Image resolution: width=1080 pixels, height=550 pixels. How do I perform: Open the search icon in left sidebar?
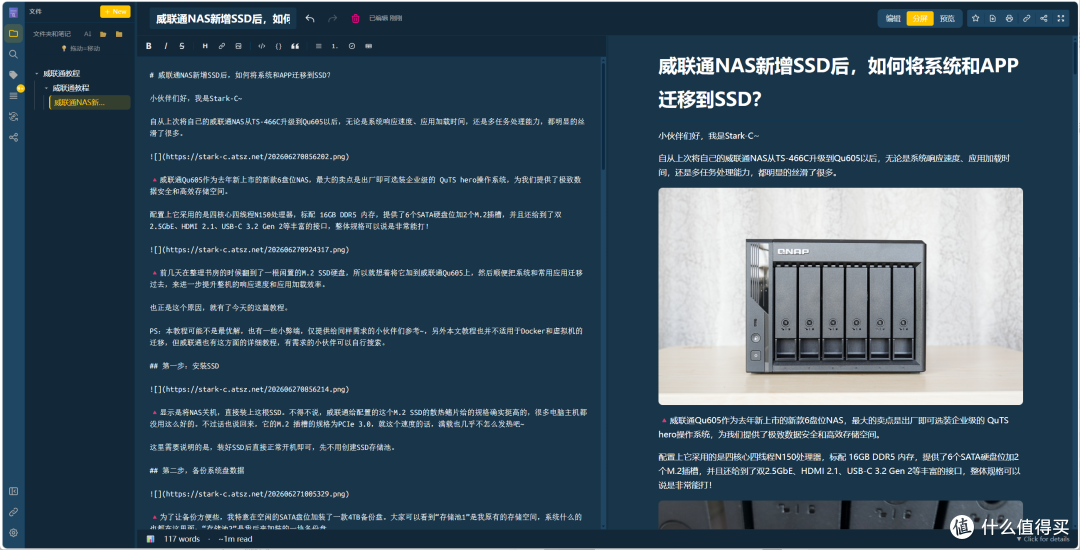(13, 54)
